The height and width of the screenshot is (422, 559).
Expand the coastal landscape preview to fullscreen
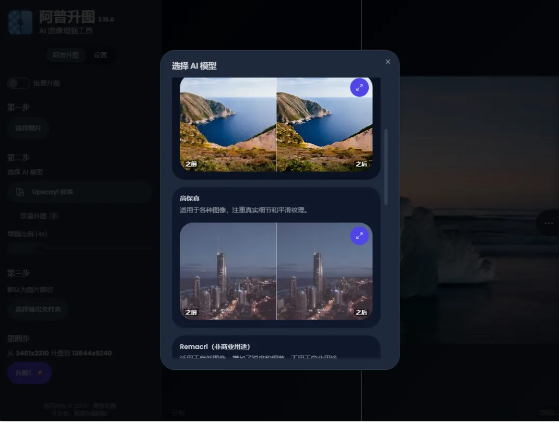point(359,87)
